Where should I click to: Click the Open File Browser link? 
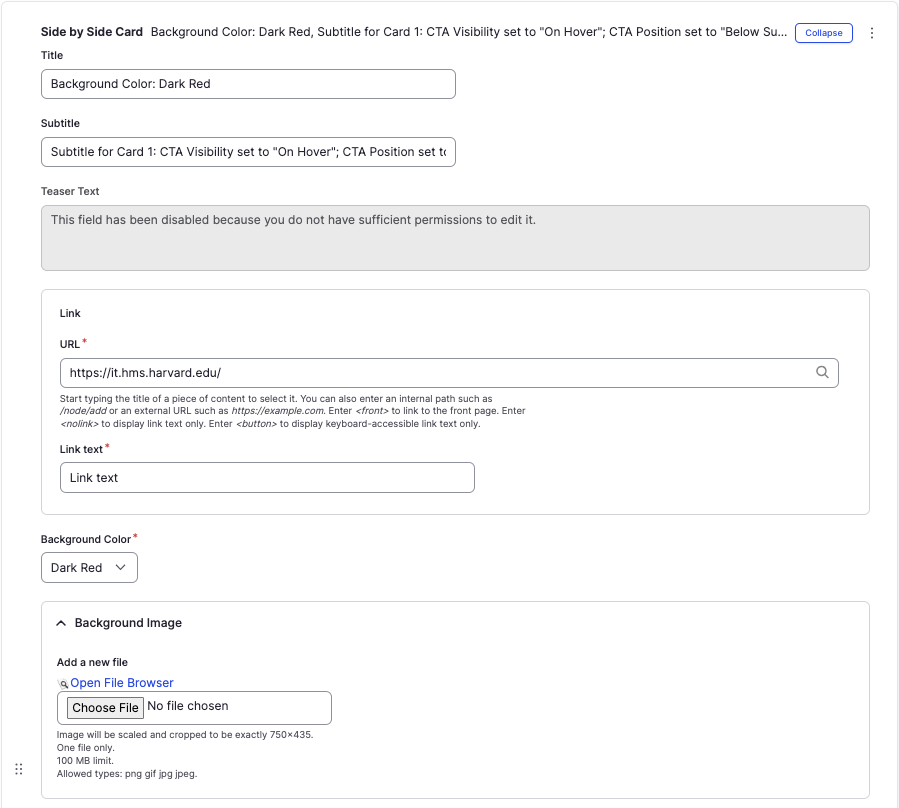click(122, 683)
